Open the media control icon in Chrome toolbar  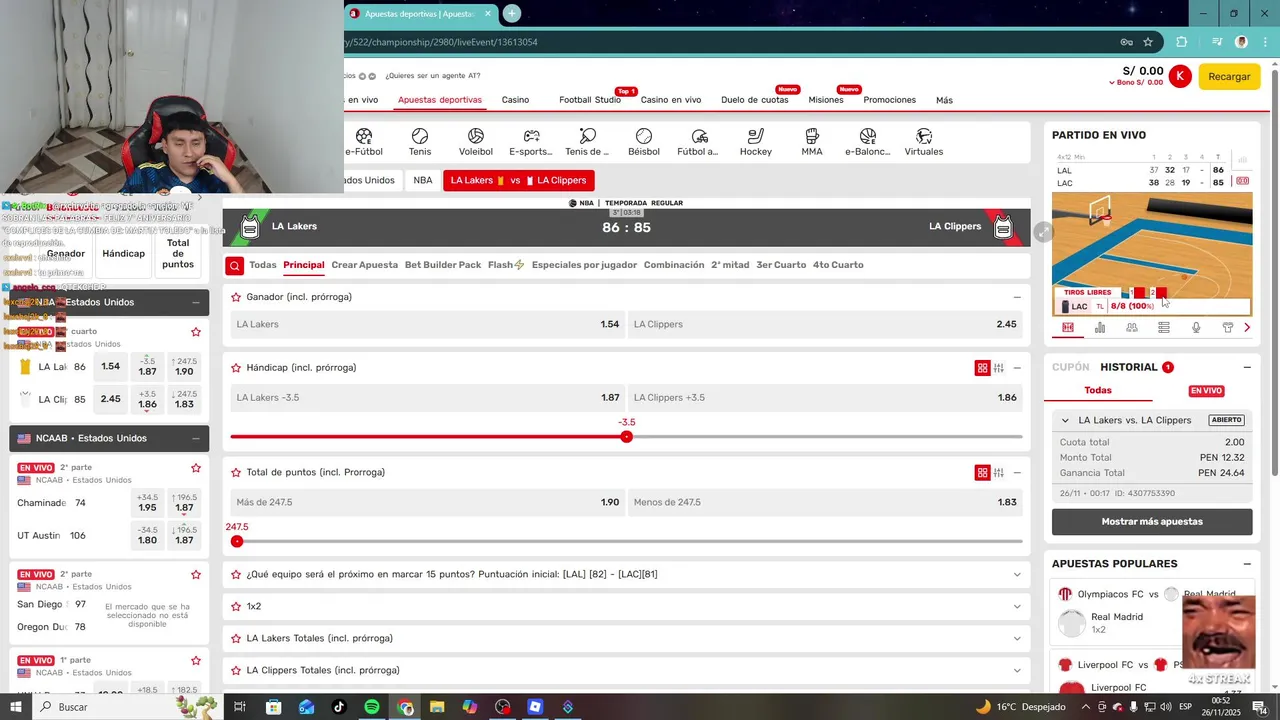tap(1217, 42)
